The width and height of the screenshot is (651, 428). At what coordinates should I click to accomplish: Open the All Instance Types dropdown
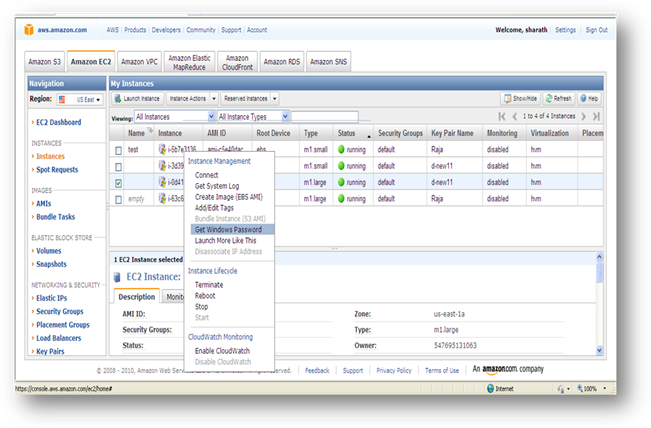pos(253,117)
